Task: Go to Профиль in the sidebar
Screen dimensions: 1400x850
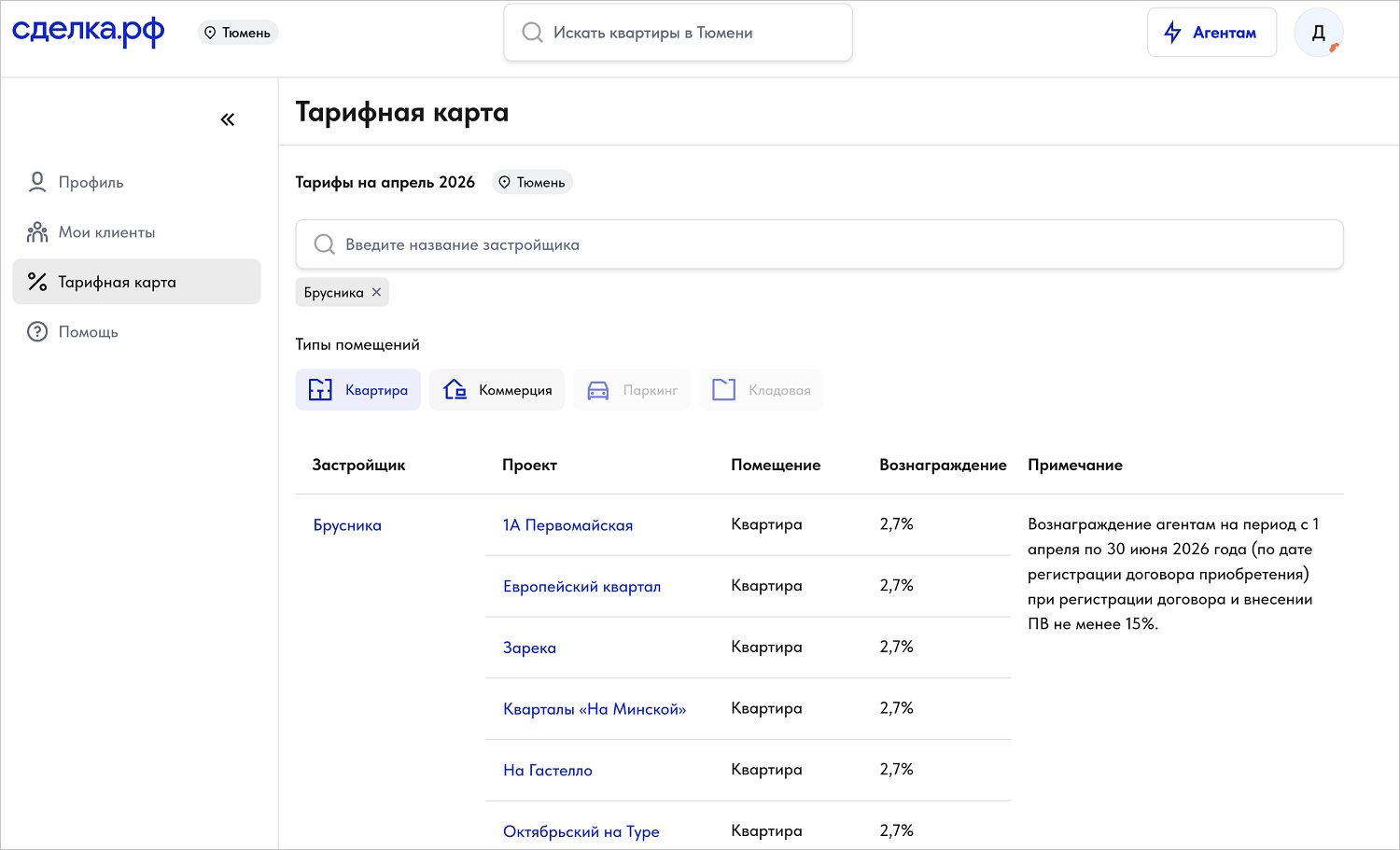Action: click(136, 182)
